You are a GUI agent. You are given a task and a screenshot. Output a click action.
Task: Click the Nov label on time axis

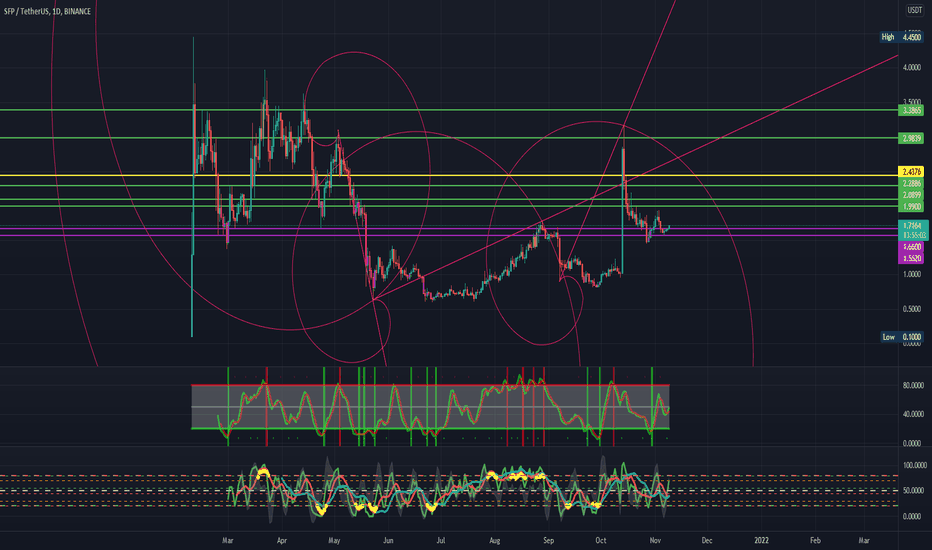pos(655,540)
